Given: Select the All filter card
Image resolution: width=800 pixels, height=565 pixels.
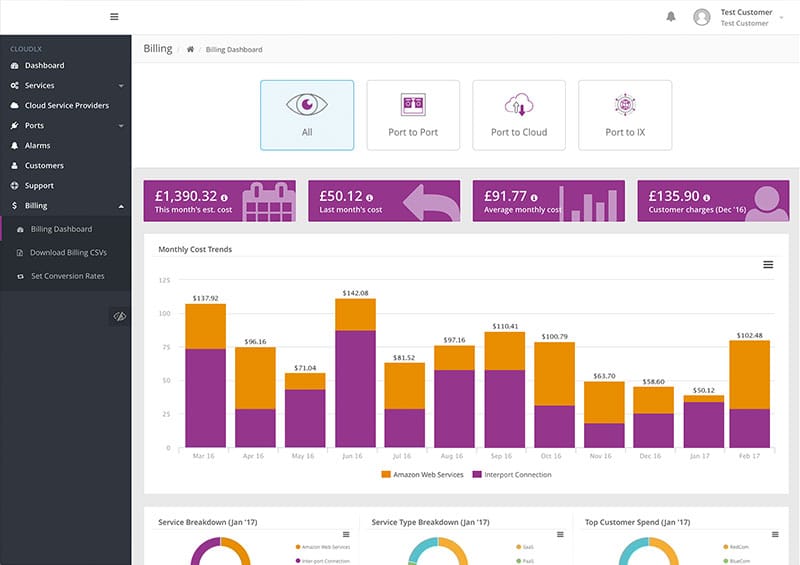Looking at the screenshot, I should point(307,115).
